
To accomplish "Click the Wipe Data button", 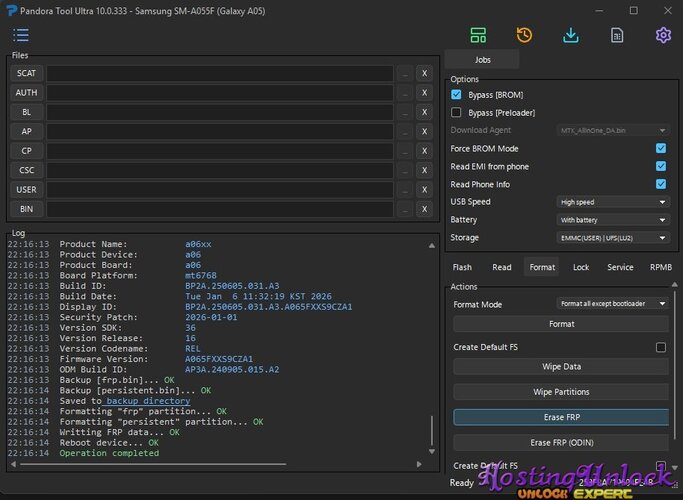I will point(561,367).
